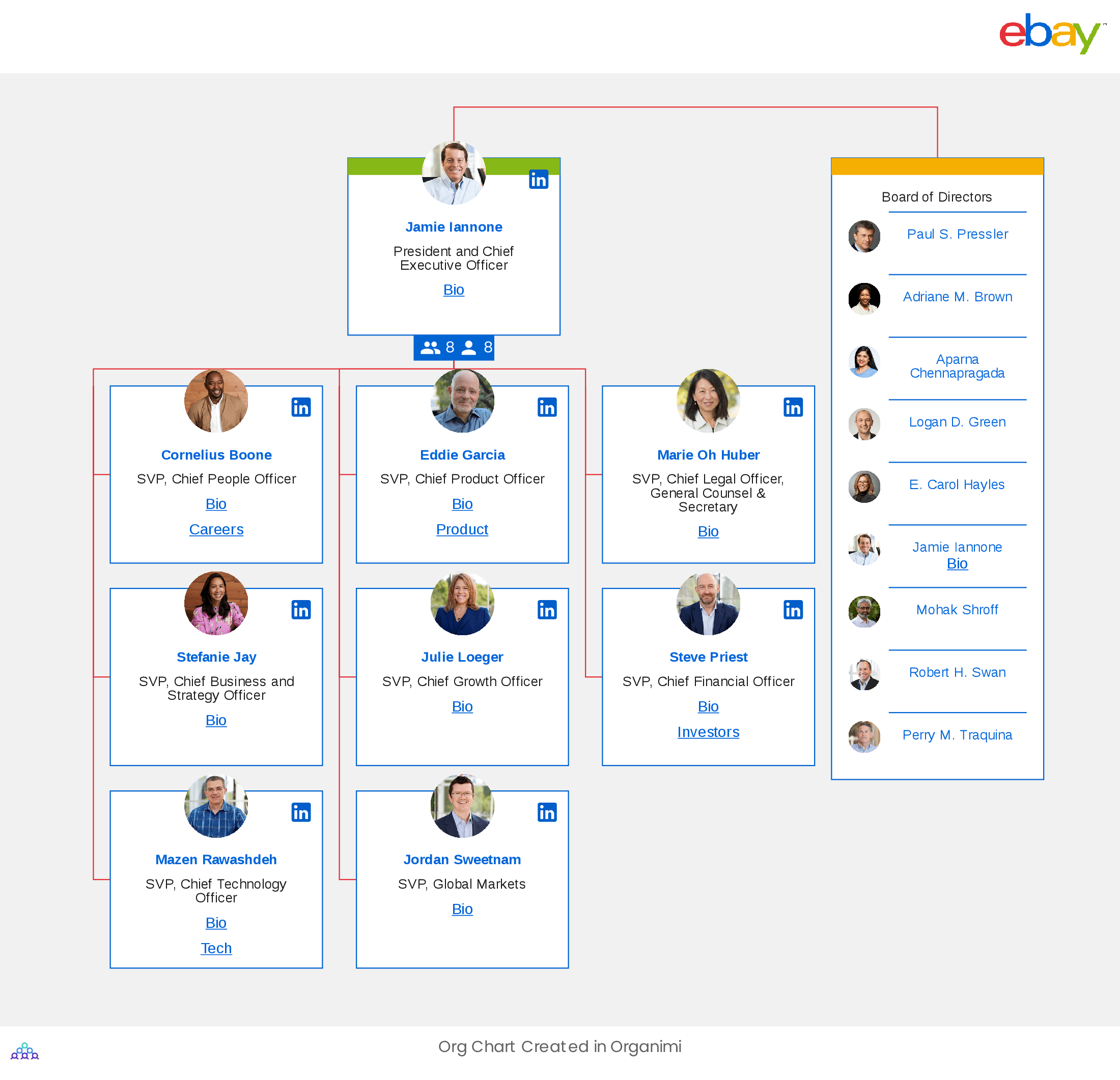This screenshot has height=1080, width=1120.
Task: Open Jamie Iannone's Bio link
Action: (x=454, y=290)
